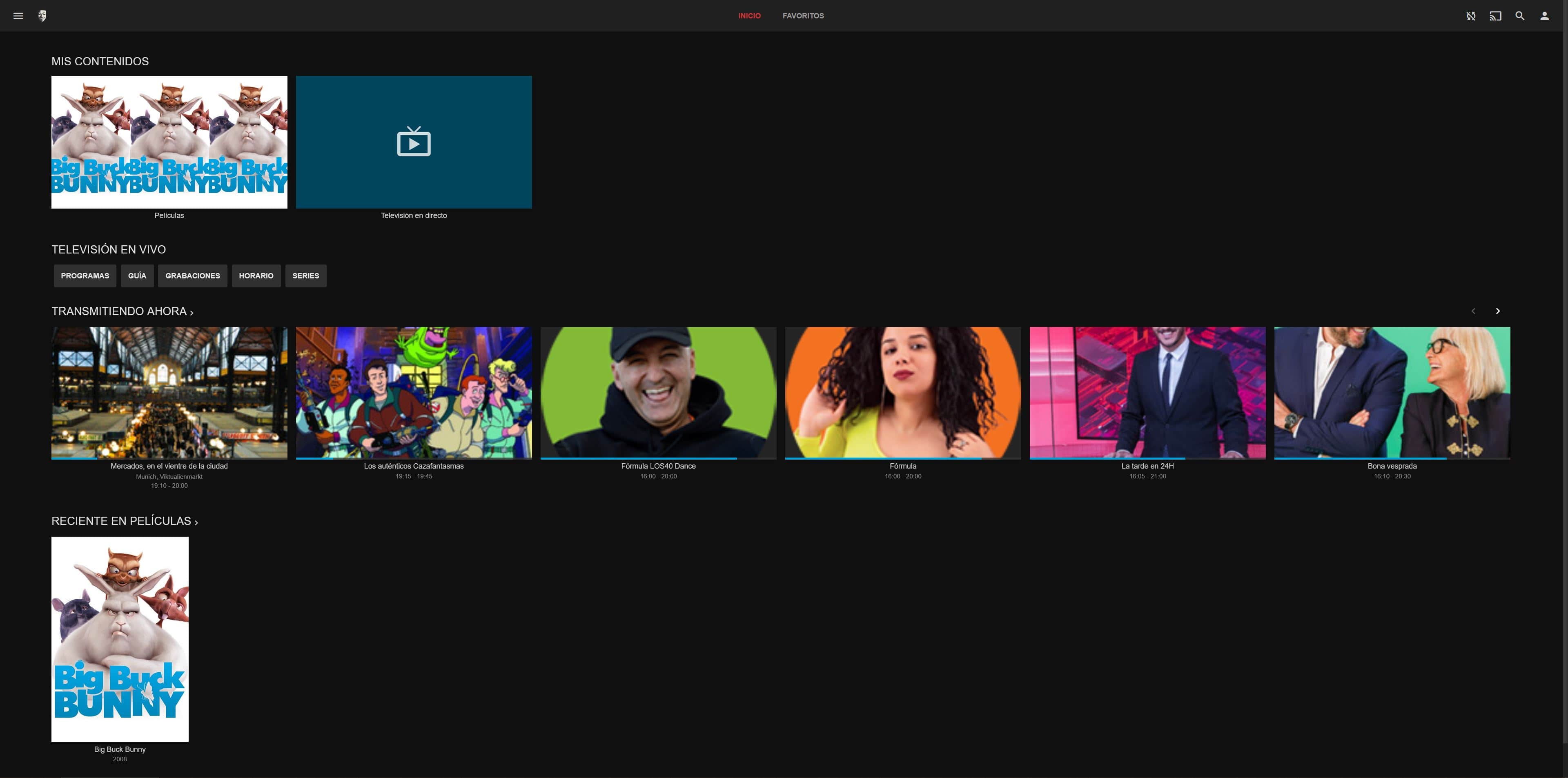Image resolution: width=1568 pixels, height=778 pixels.
Task: Open the search magnifier icon
Action: tap(1520, 16)
